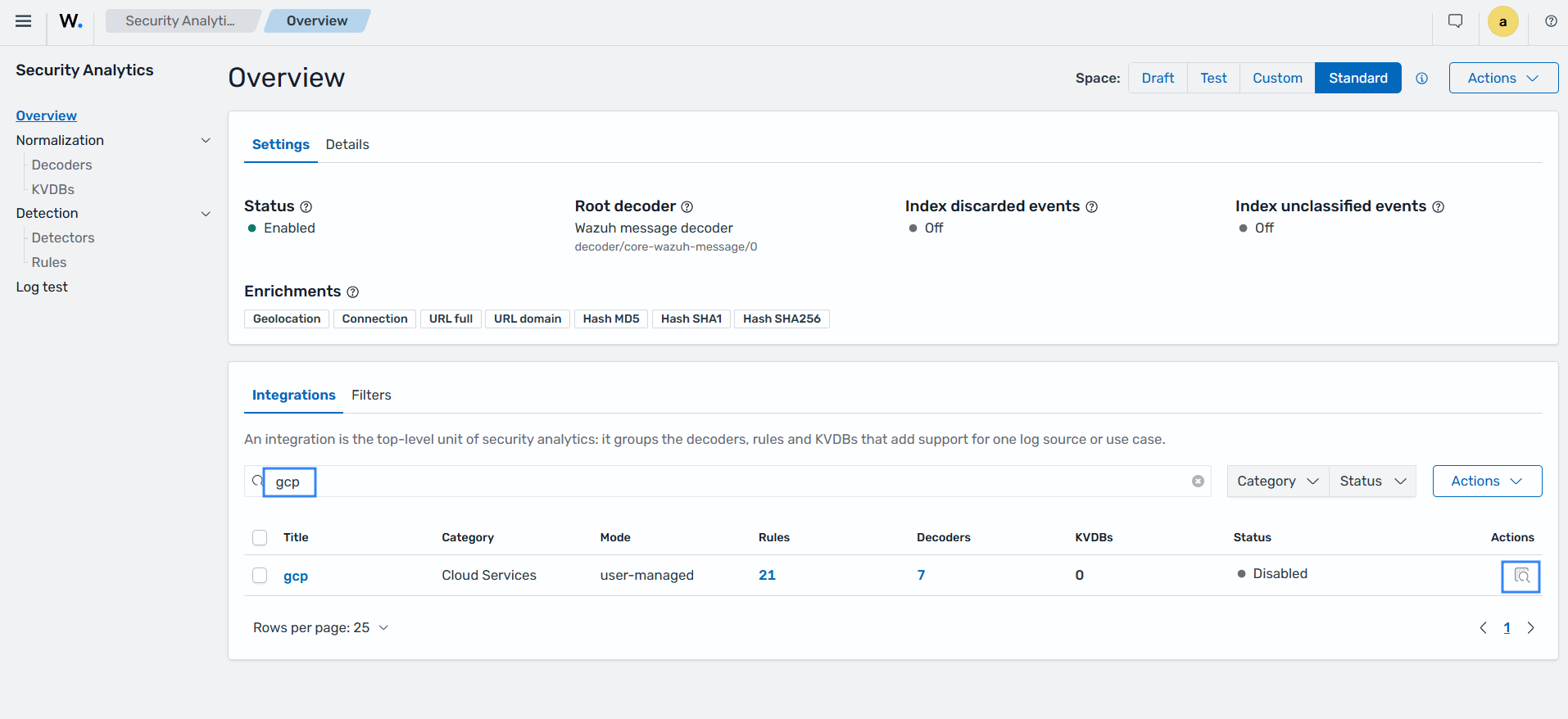Viewport: 1568px width, 719px height.
Task: Open the Category filter dropdown
Action: point(1278,482)
